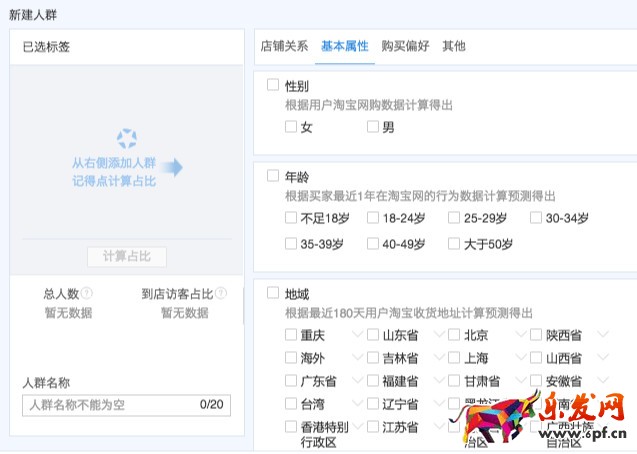This screenshot has height=454, width=637.
Task: Expand the 吉林省 dropdown arrow
Action: coord(439,358)
